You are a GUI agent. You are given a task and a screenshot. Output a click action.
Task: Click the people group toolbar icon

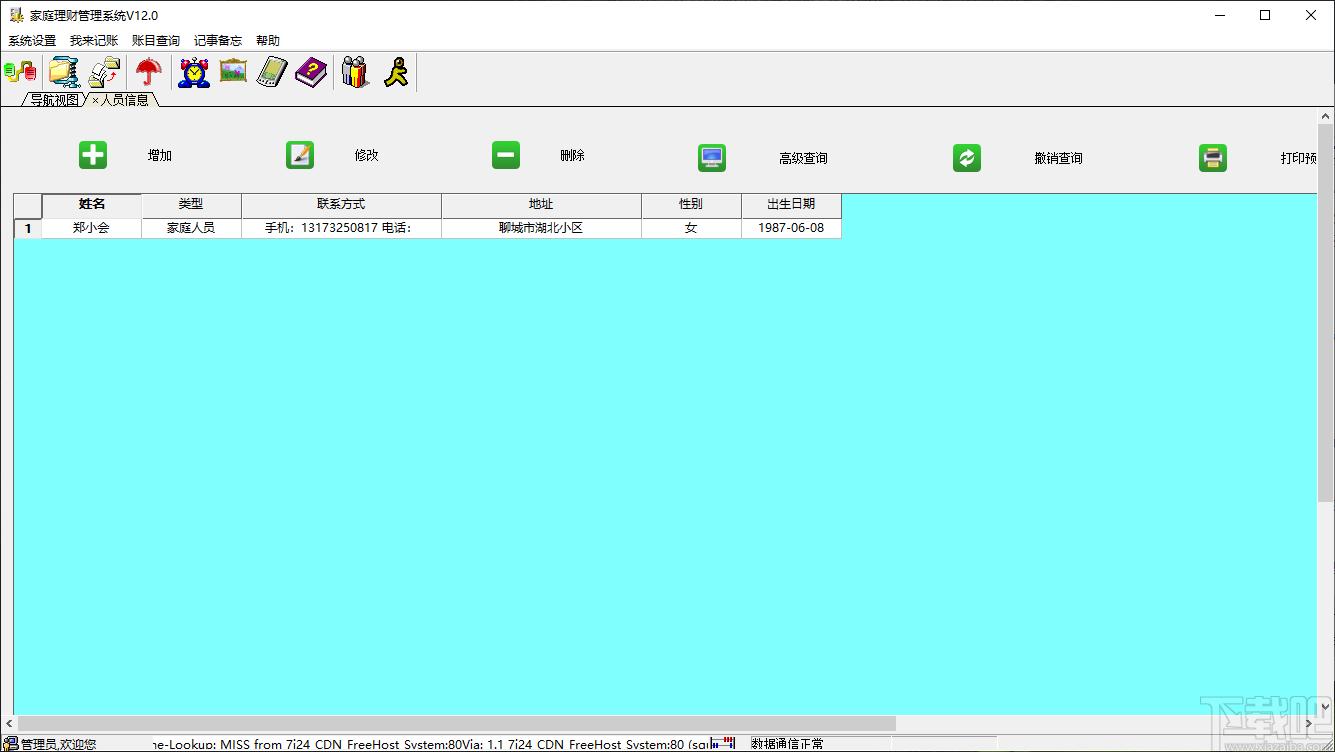pyautogui.click(x=355, y=72)
